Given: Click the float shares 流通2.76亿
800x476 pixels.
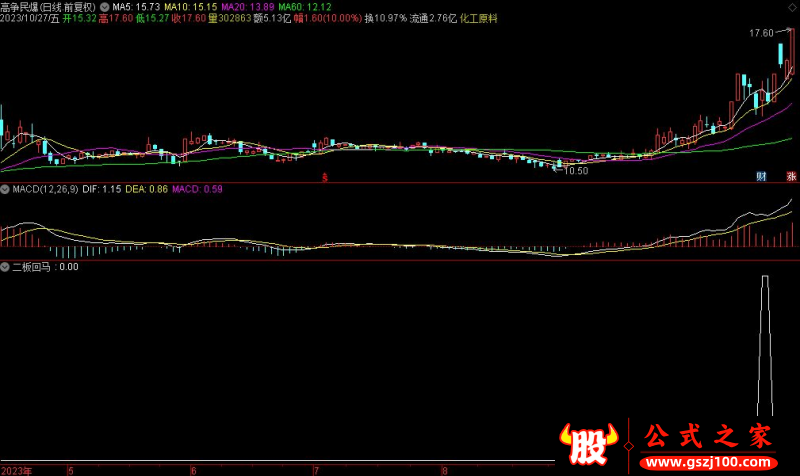Looking at the screenshot, I should [434, 18].
